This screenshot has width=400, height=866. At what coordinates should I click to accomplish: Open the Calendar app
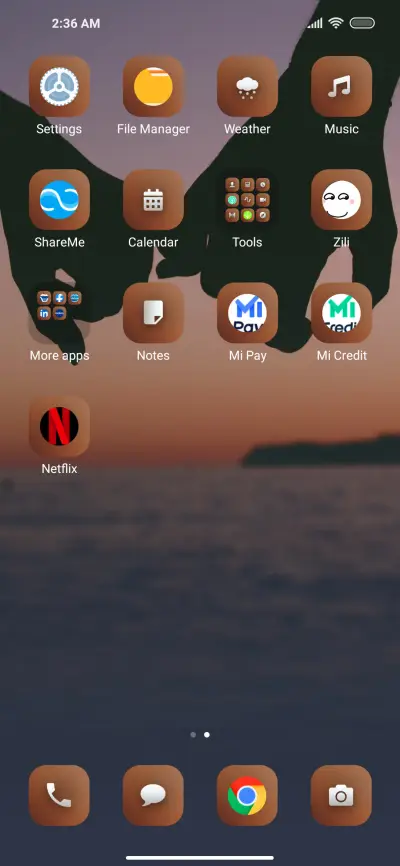coord(153,200)
